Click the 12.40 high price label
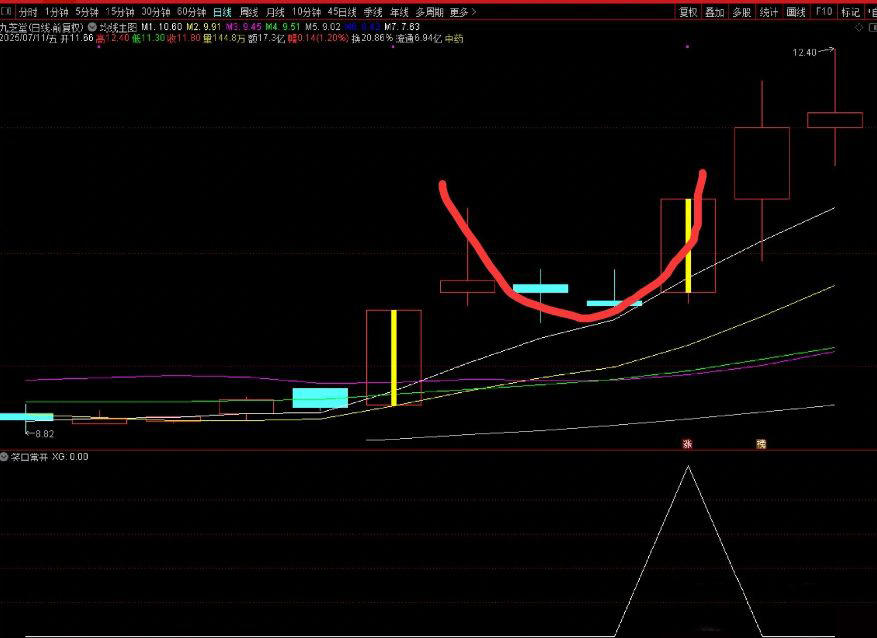 click(x=805, y=52)
